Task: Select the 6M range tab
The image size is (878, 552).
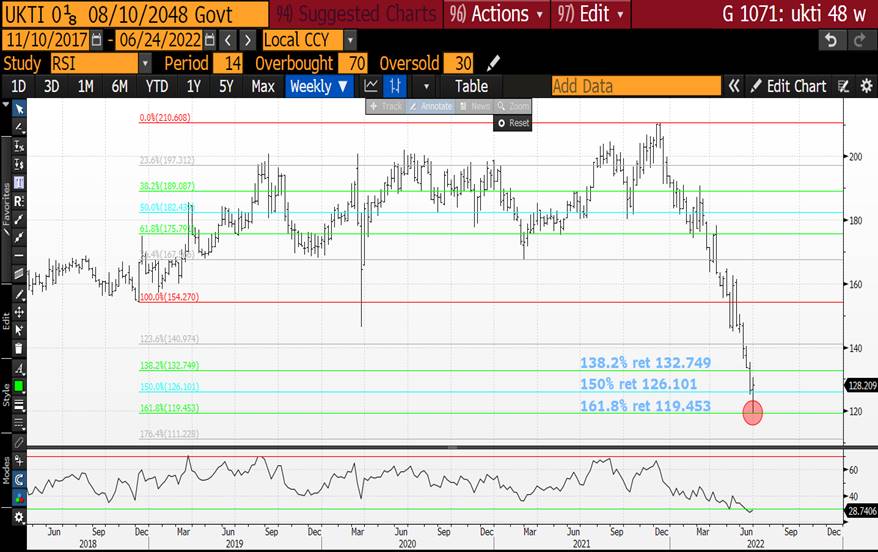Action: (x=120, y=86)
